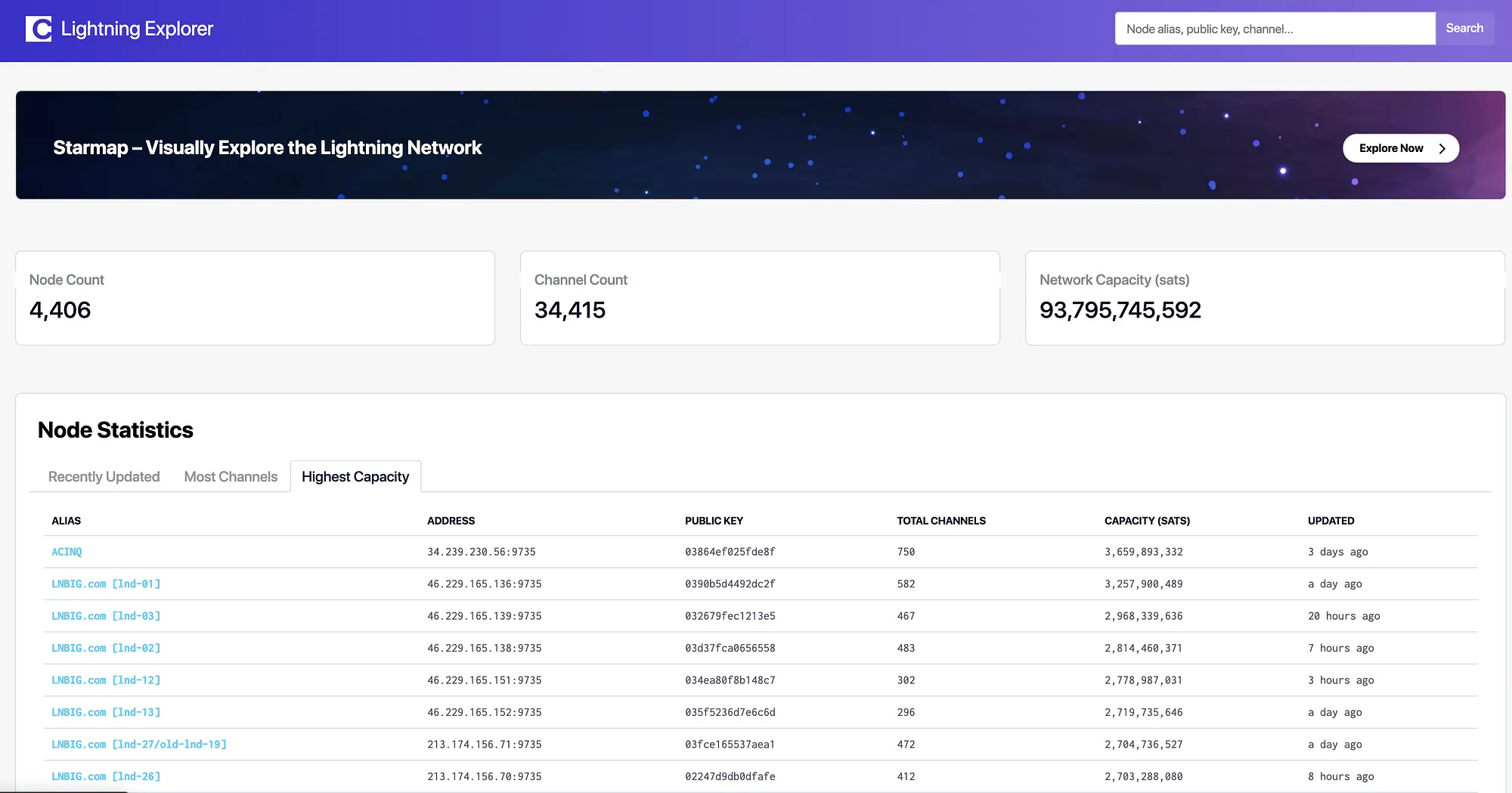Screen dimensions: 1512x793
Task: Click the Starmap banner heading
Action: point(267,147)
